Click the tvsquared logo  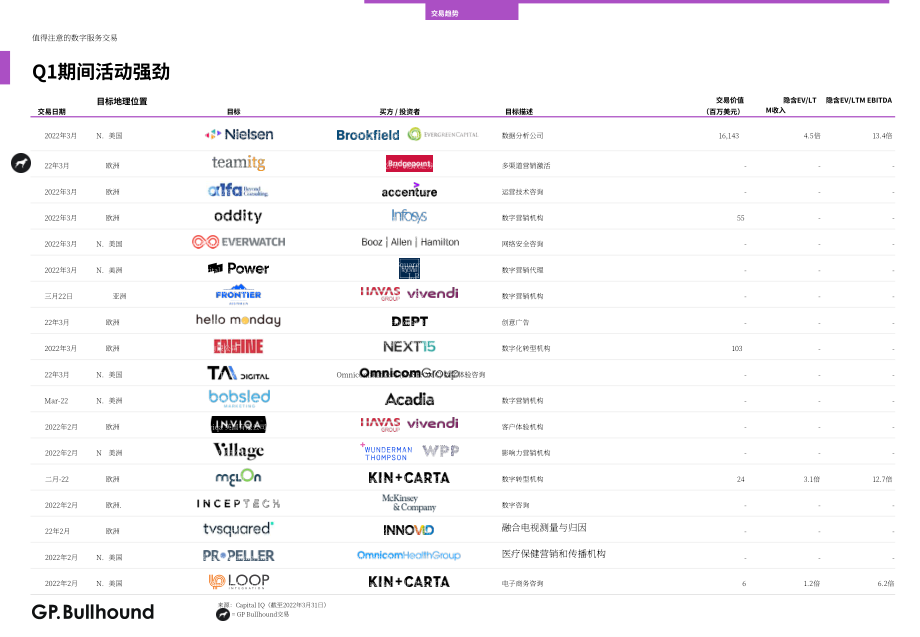[x=238, y=529]
